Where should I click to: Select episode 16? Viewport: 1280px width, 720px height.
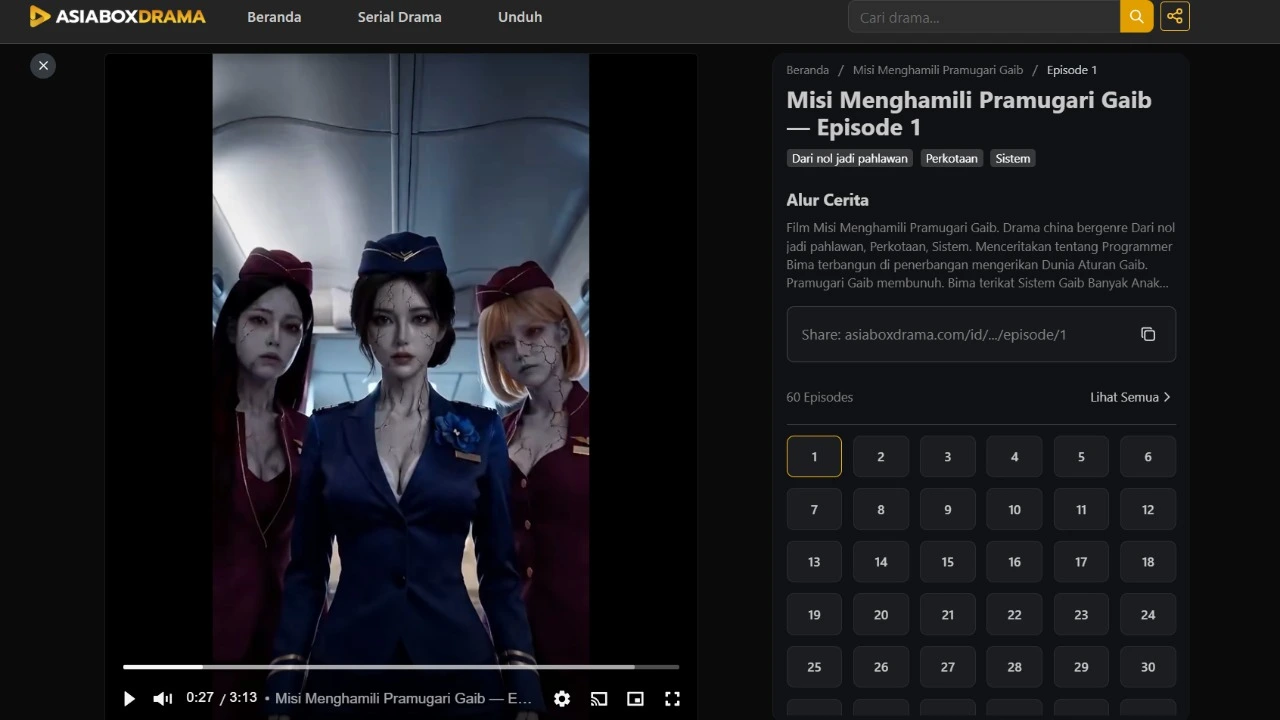(x=1014, y=562)
